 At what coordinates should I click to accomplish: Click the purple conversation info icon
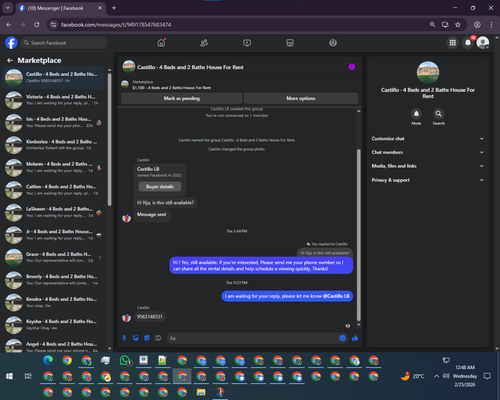(352, 67)
